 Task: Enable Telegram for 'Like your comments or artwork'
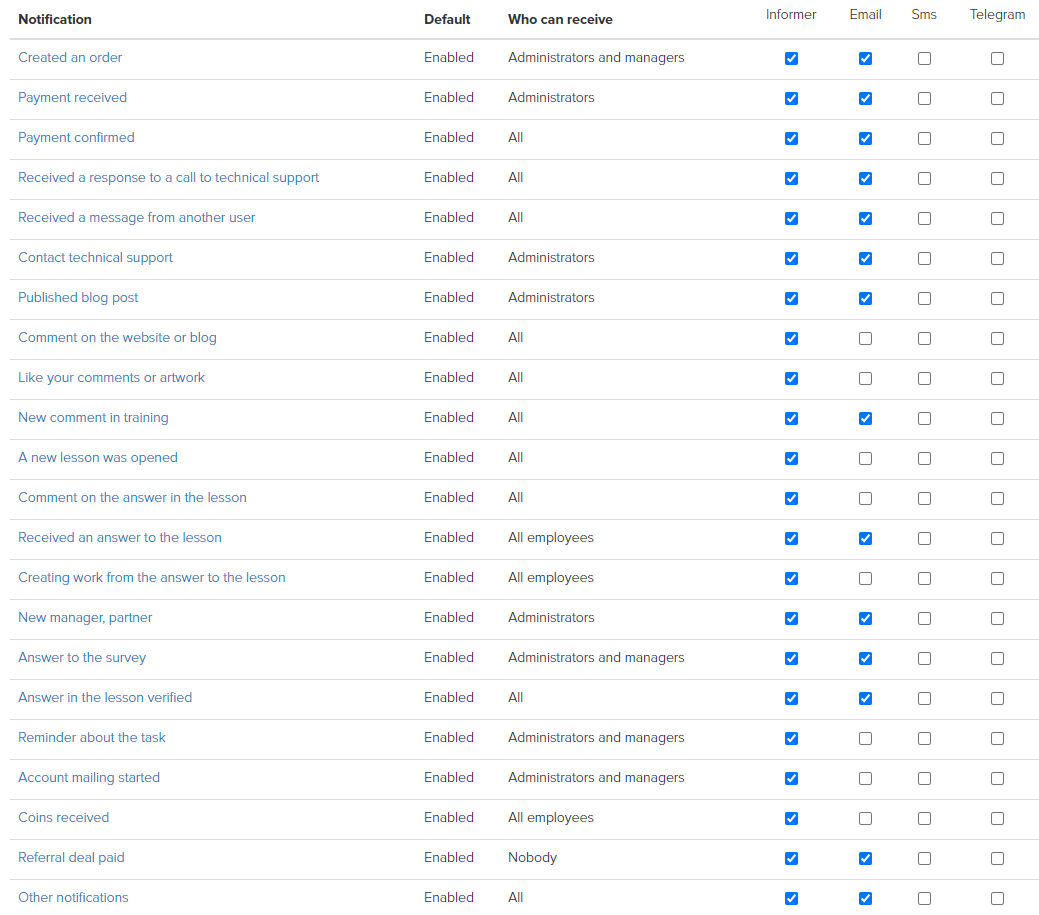pyautogui.click(x=997, y=378)
